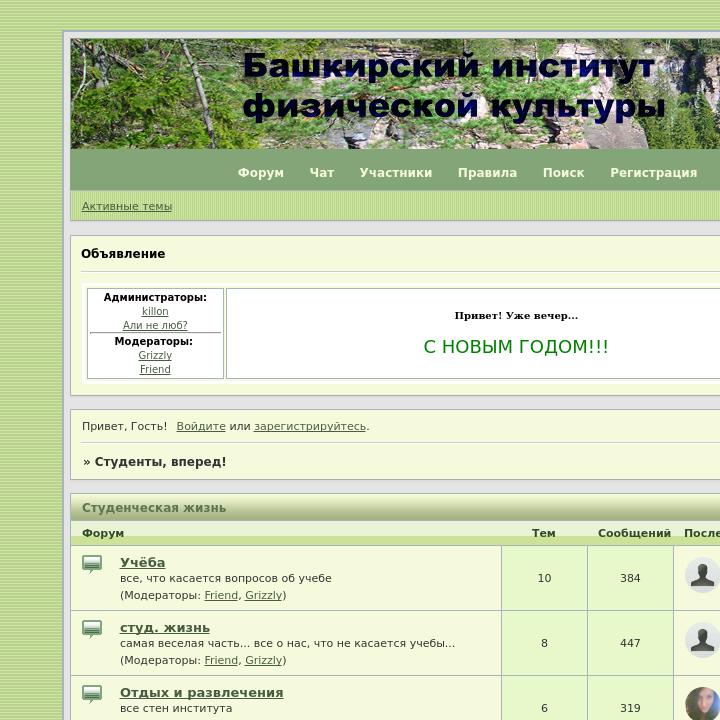The image size is (720, 720).
Task: Open Поиск in the navigation bar
Action: (x=563, y=173)
